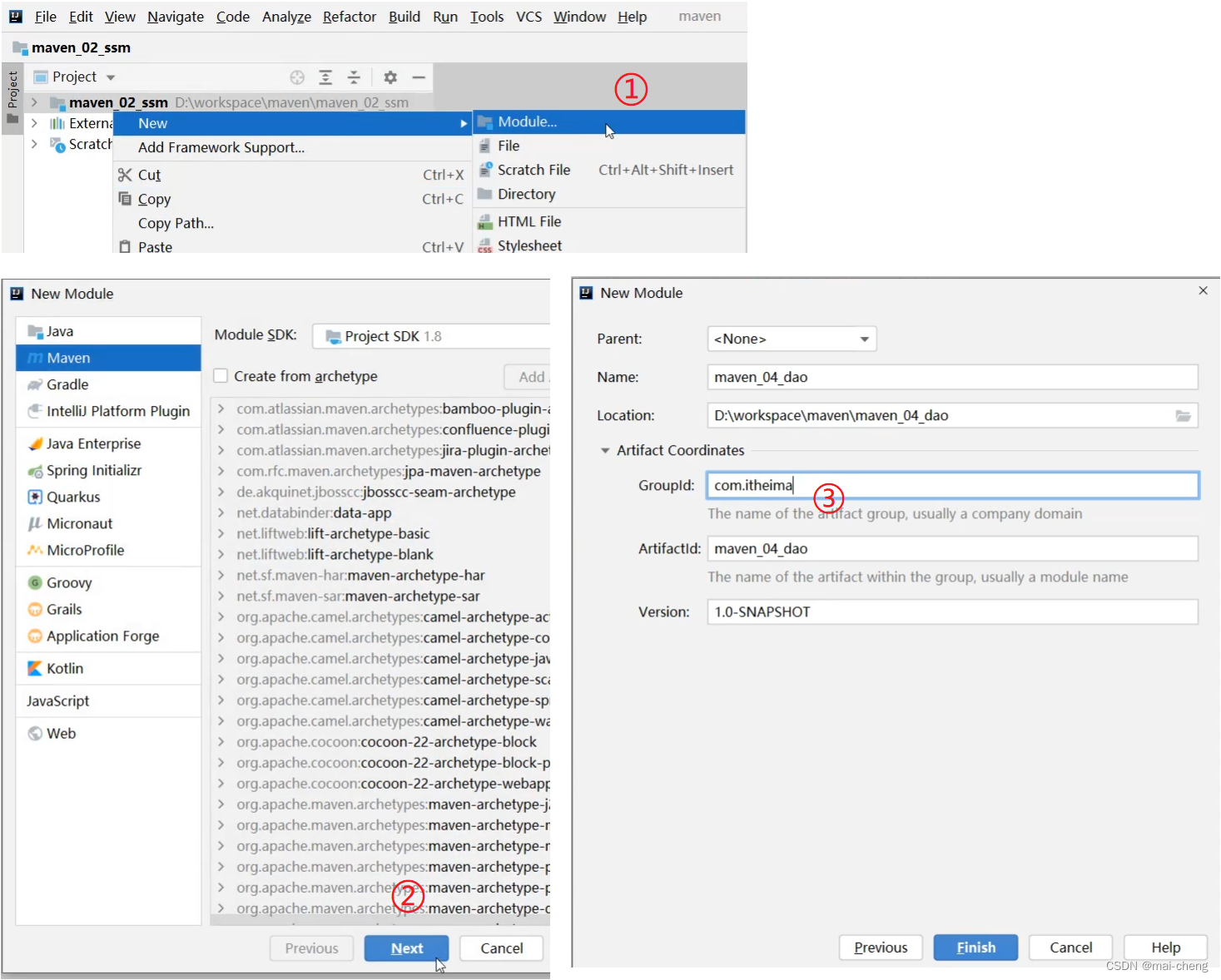Open the File menu
Image resolution: width=1221 pixels, height=980 pixels.
click(x=46, y=17)
